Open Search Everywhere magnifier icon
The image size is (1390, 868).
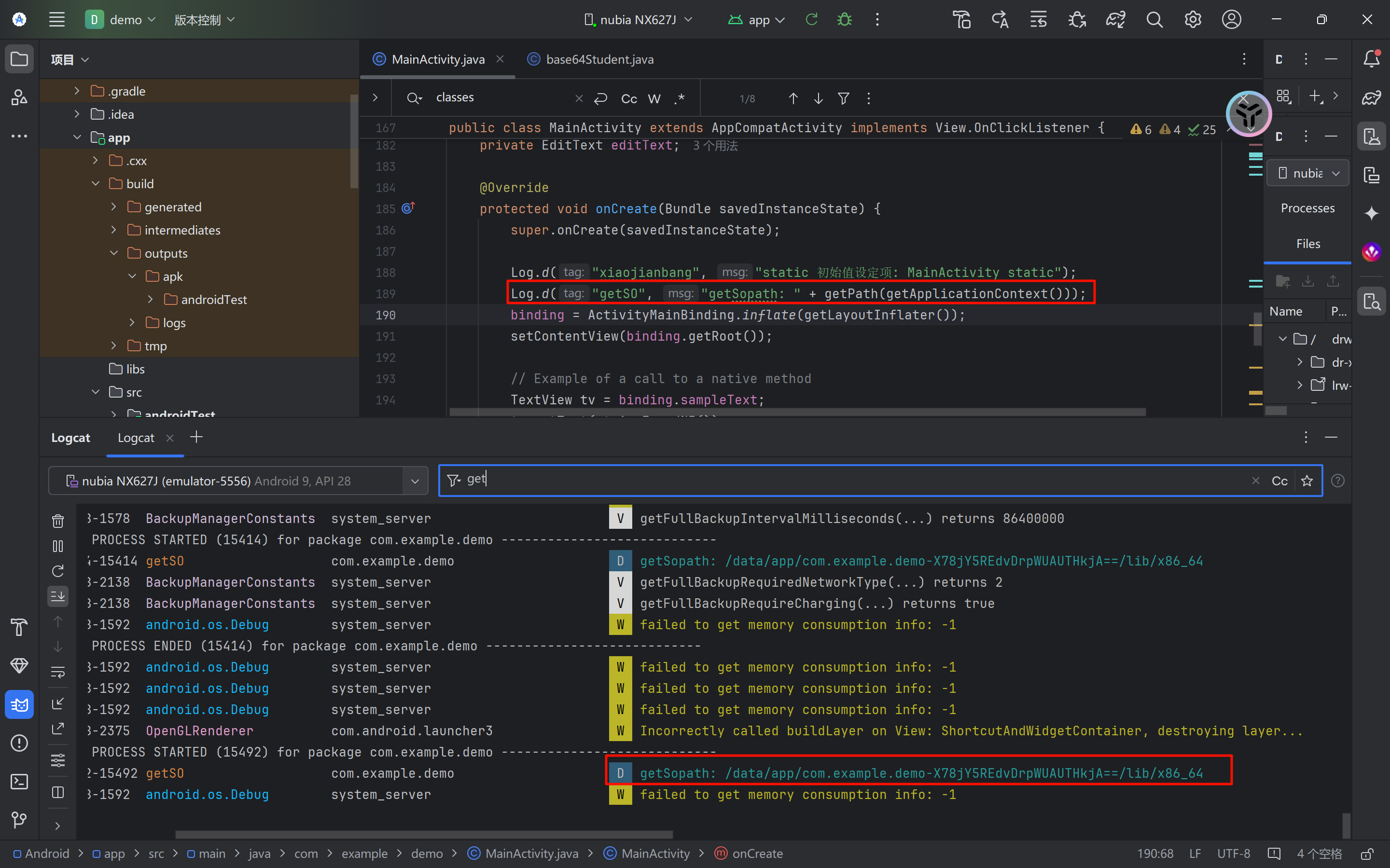1154,19
